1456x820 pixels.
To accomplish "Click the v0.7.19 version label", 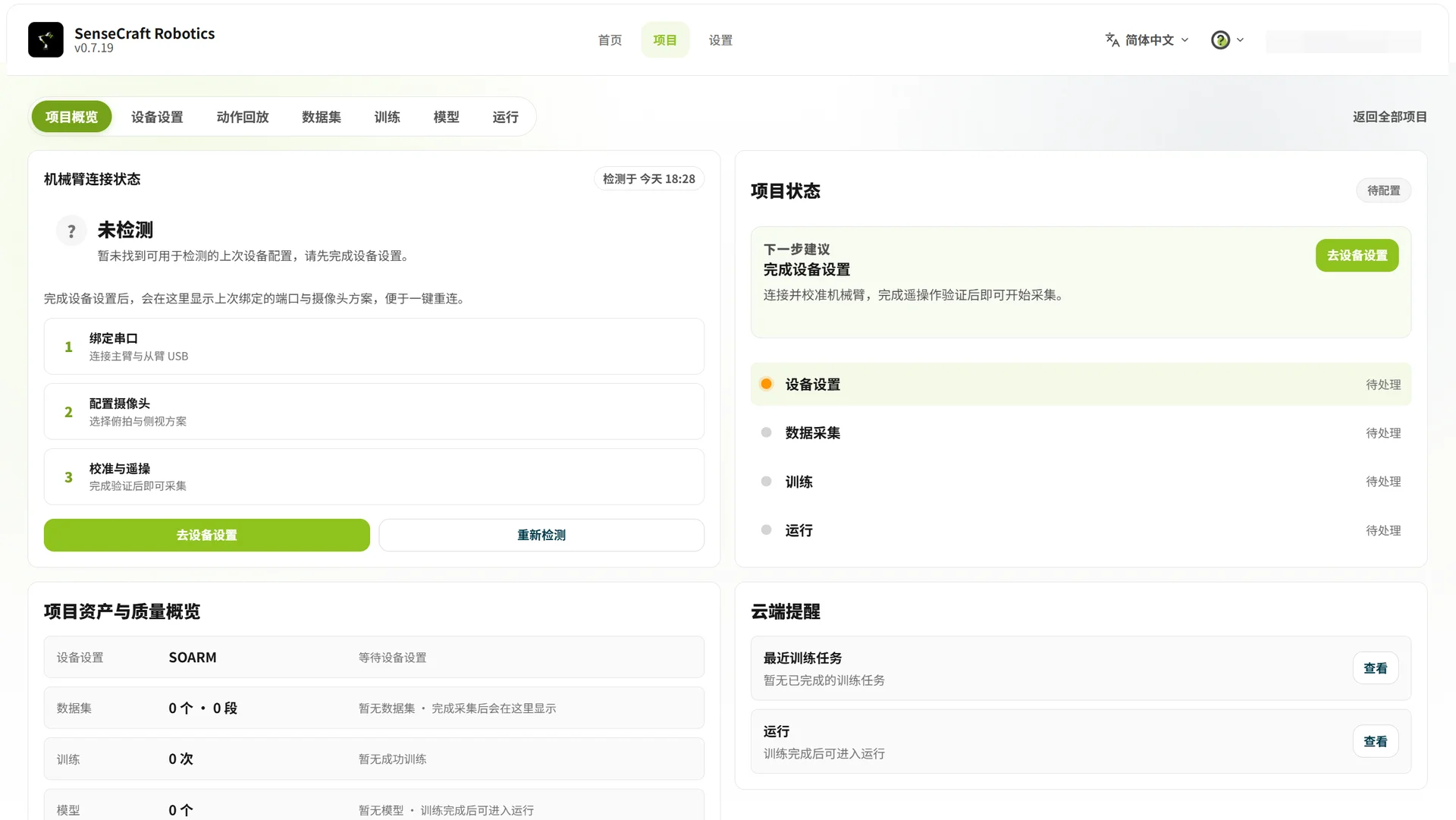I will pyautogui.click(x=94, y=48).
